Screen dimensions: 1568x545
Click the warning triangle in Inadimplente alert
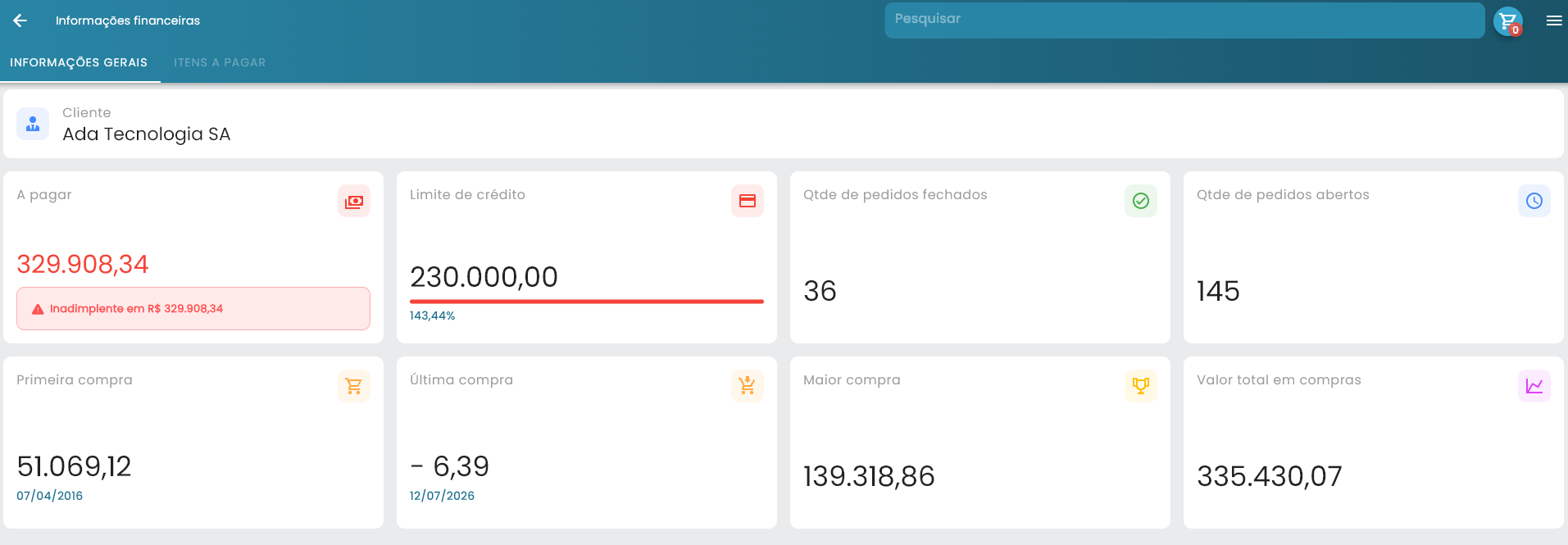(38, 309)
